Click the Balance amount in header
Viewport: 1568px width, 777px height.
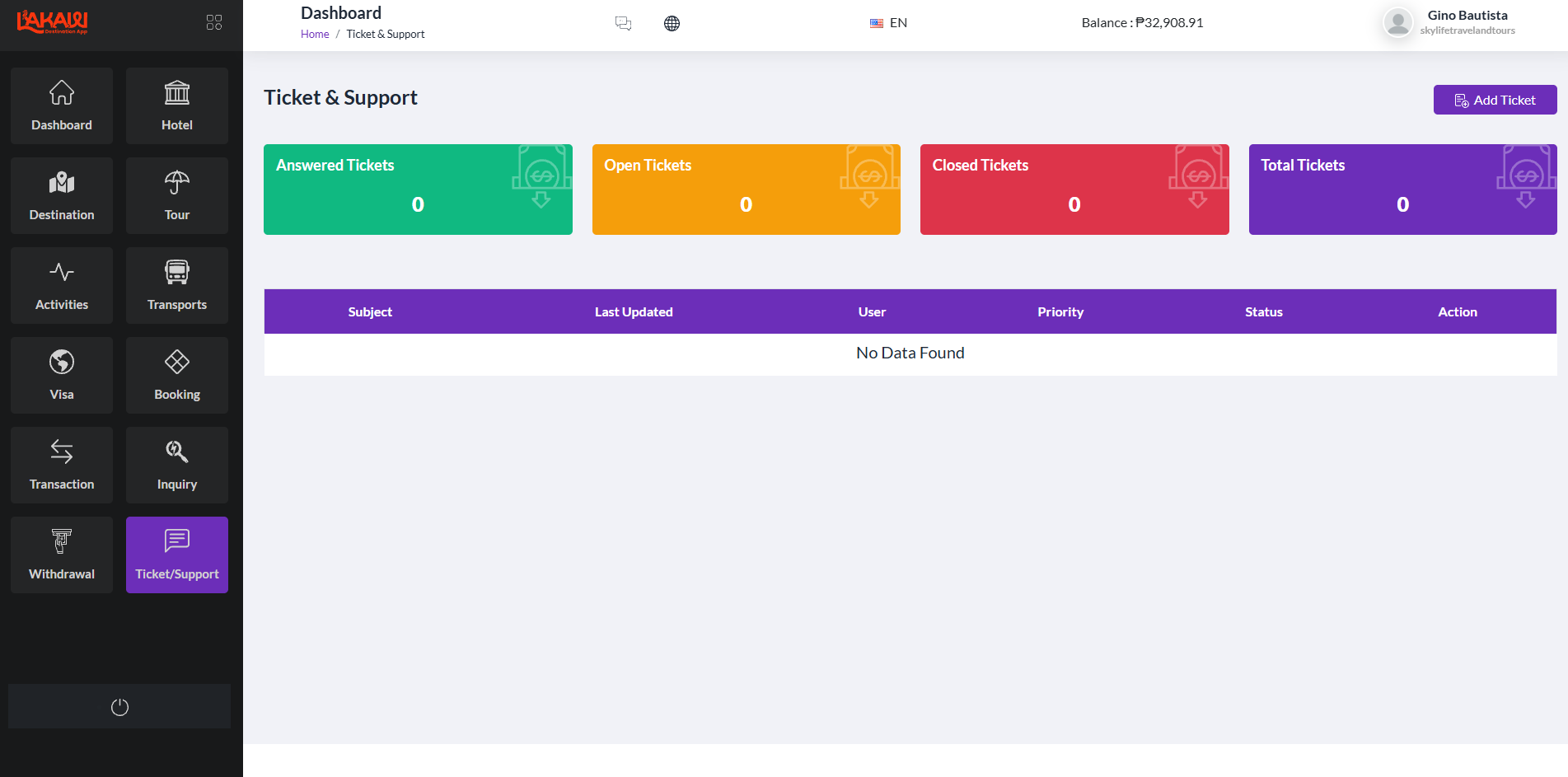click(1143, 23)
